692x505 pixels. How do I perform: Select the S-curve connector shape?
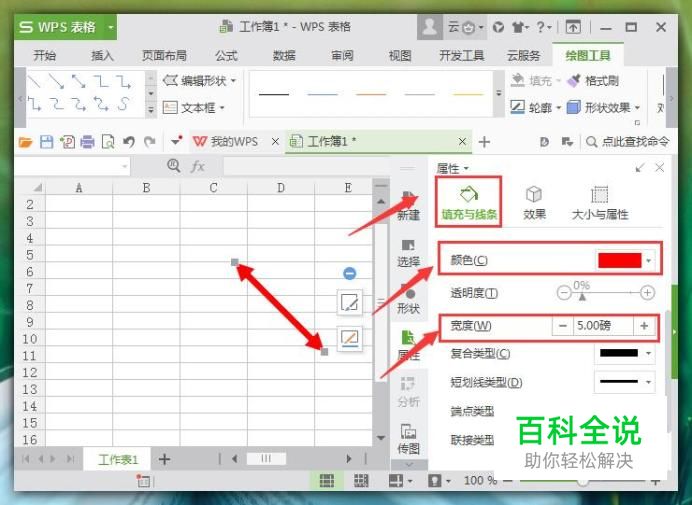pyautogui.click(x=124, y=104)
